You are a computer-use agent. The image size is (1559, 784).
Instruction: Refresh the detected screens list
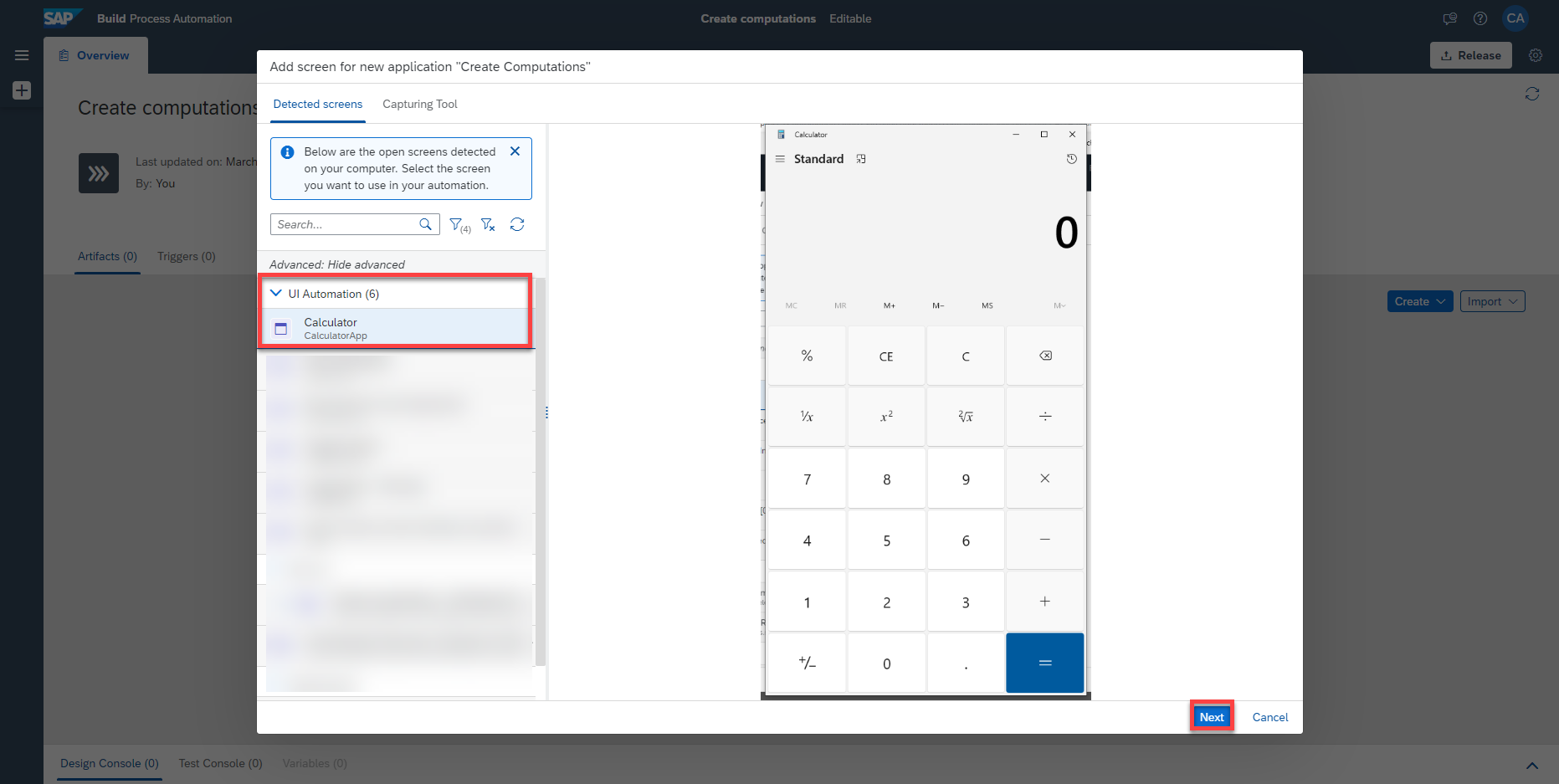point(517,224)
